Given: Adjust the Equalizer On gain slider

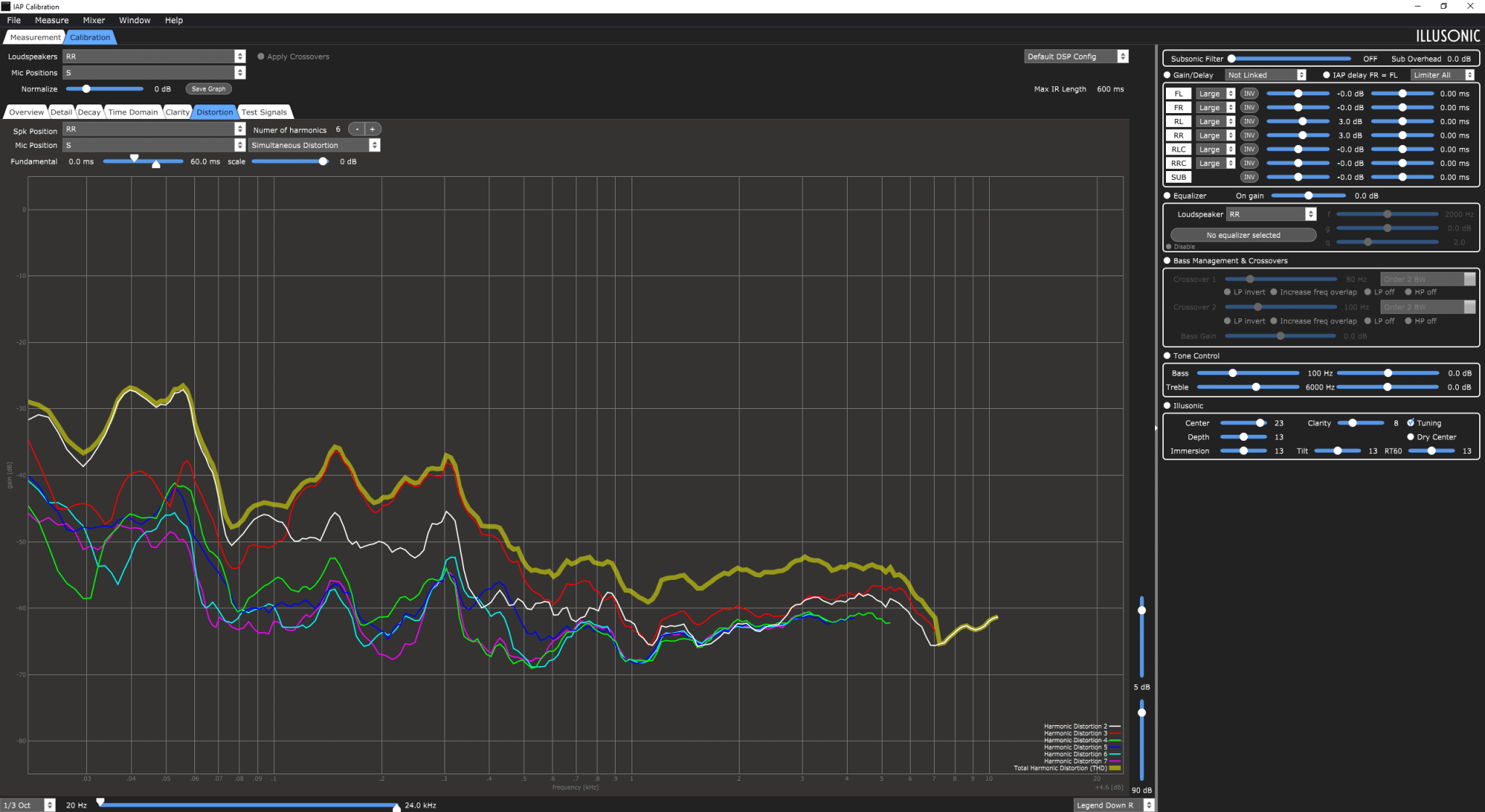Looking at the screenshot, I should click(1308, 196).
